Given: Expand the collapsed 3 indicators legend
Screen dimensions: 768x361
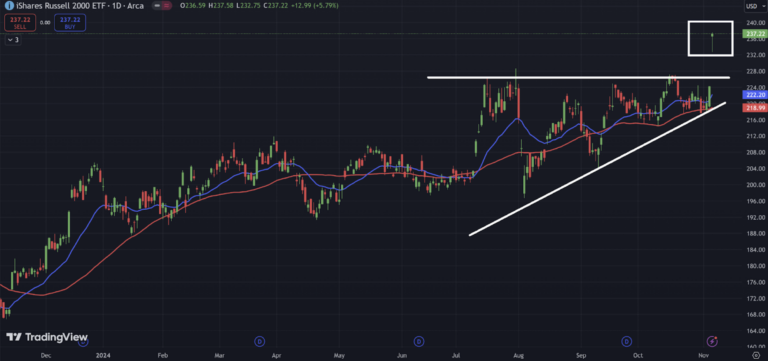Looking at the screenshot, I should coord(12,40).
